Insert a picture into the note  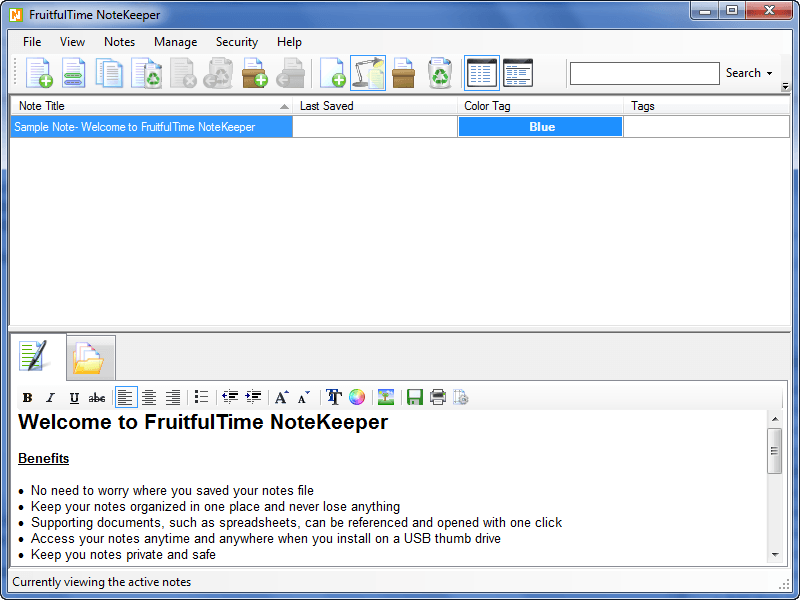coord(386,397)
